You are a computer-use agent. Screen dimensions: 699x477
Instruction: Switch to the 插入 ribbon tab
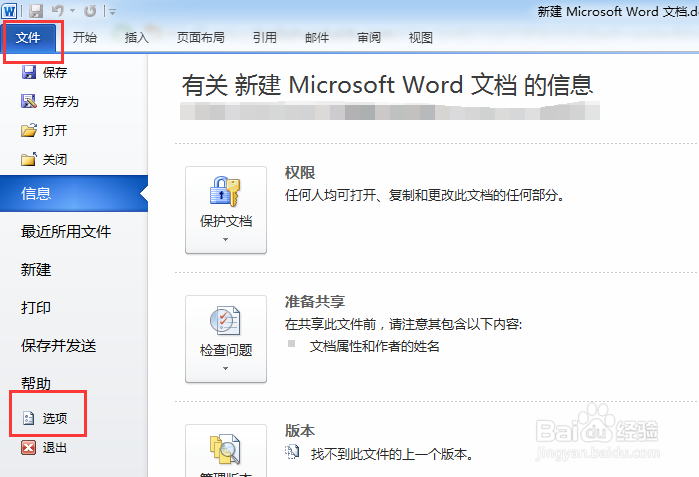coord(136,37)
